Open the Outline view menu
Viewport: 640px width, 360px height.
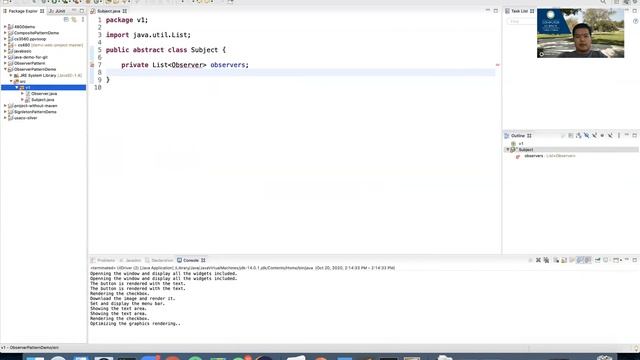tap(619, 136)
